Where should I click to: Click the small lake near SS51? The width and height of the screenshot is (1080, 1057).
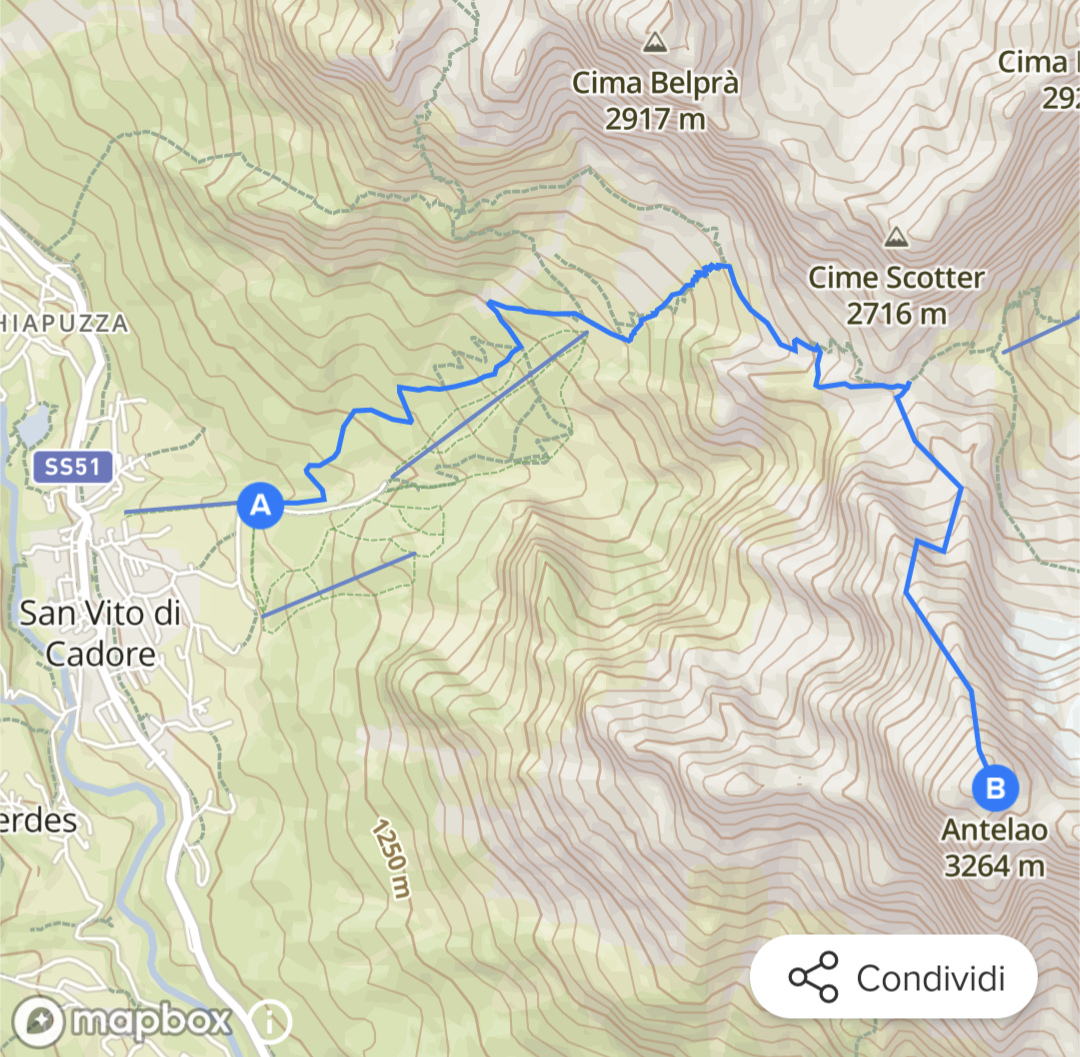tap(33, 424)
